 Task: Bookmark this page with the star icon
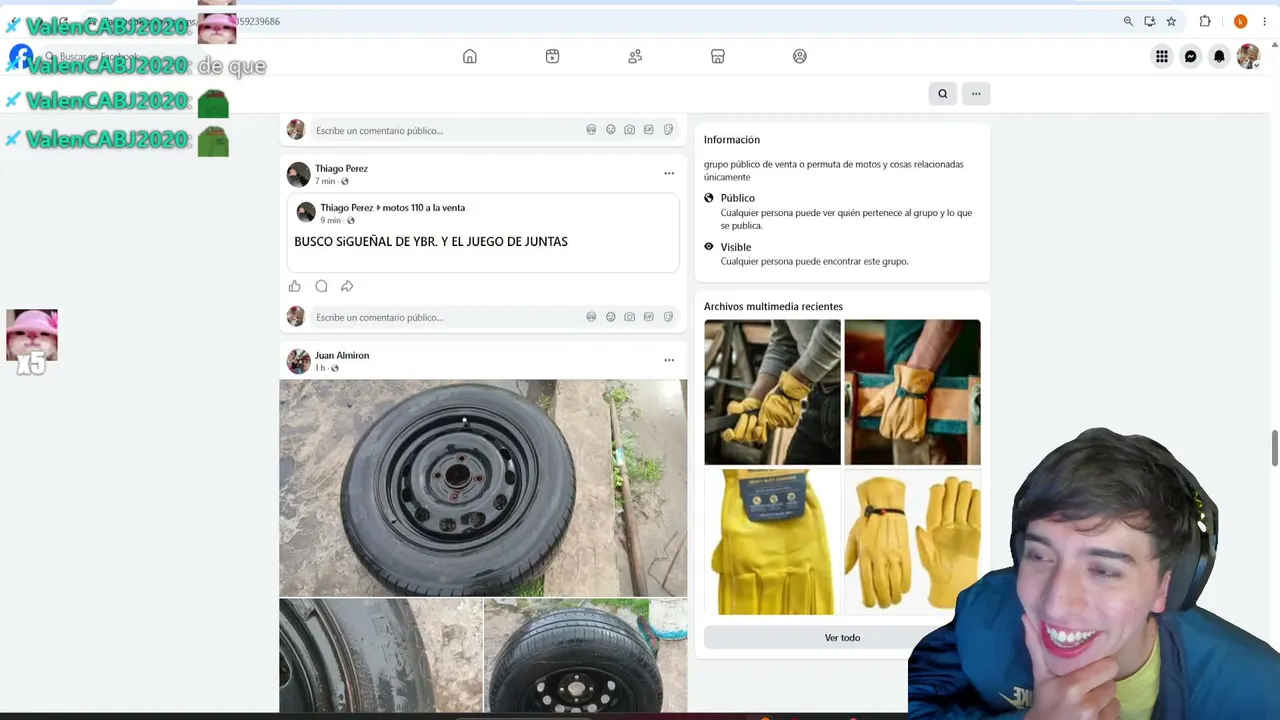click(x=1171, y=21)
